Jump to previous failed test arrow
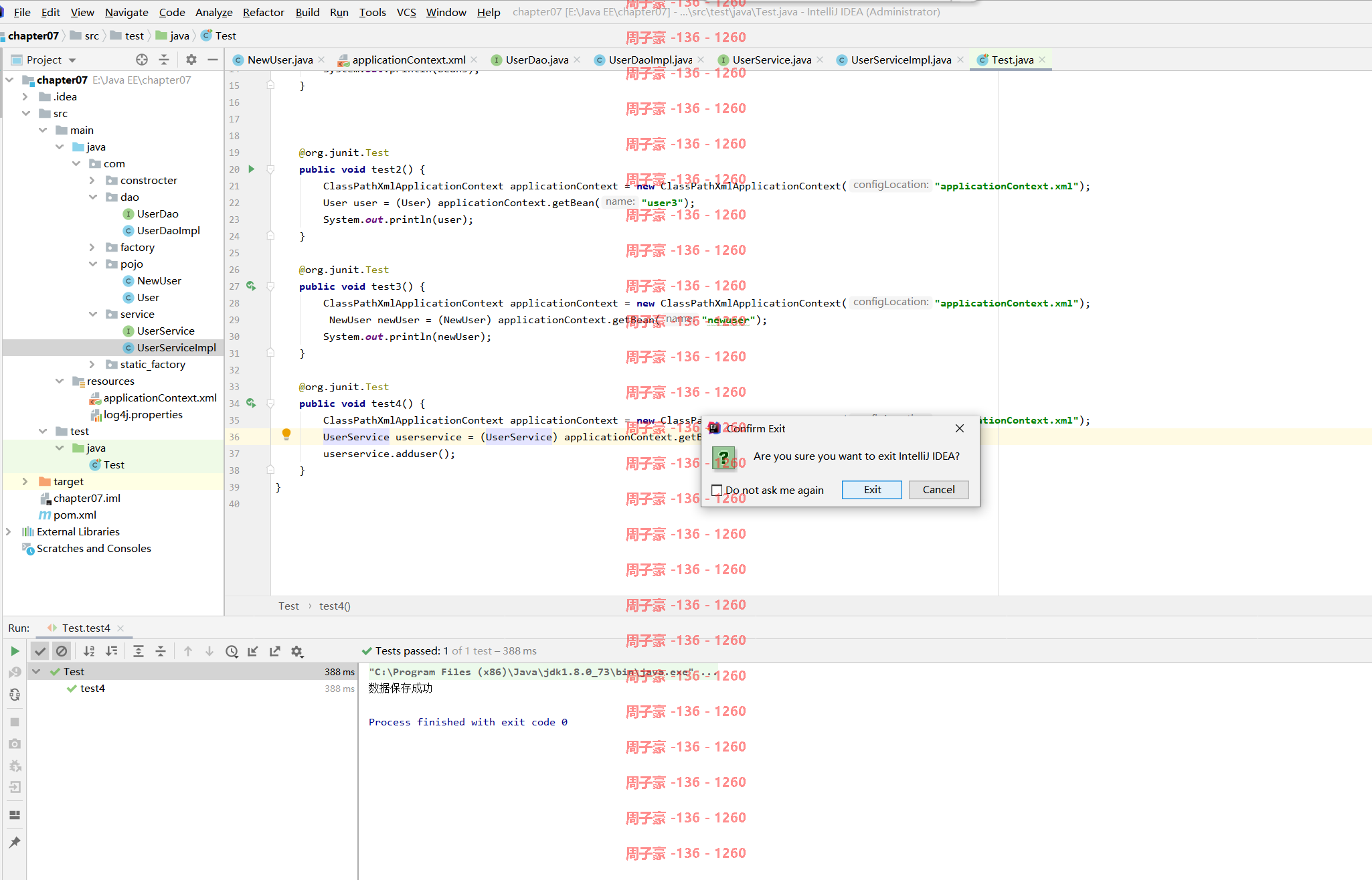 tap(188, 651)
